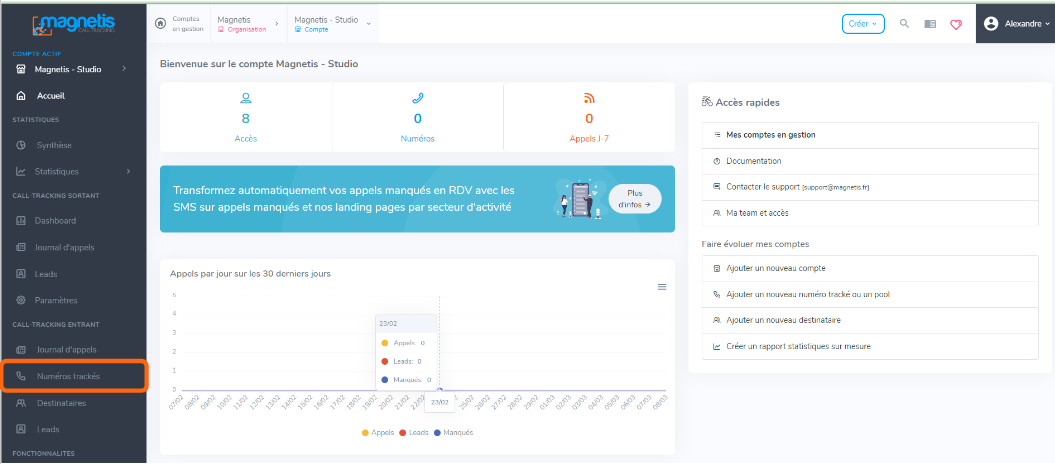This screenshot has height=464, width=1055.
Task: Toggle the Leads legend series in chart
Action: coord(414,432)
